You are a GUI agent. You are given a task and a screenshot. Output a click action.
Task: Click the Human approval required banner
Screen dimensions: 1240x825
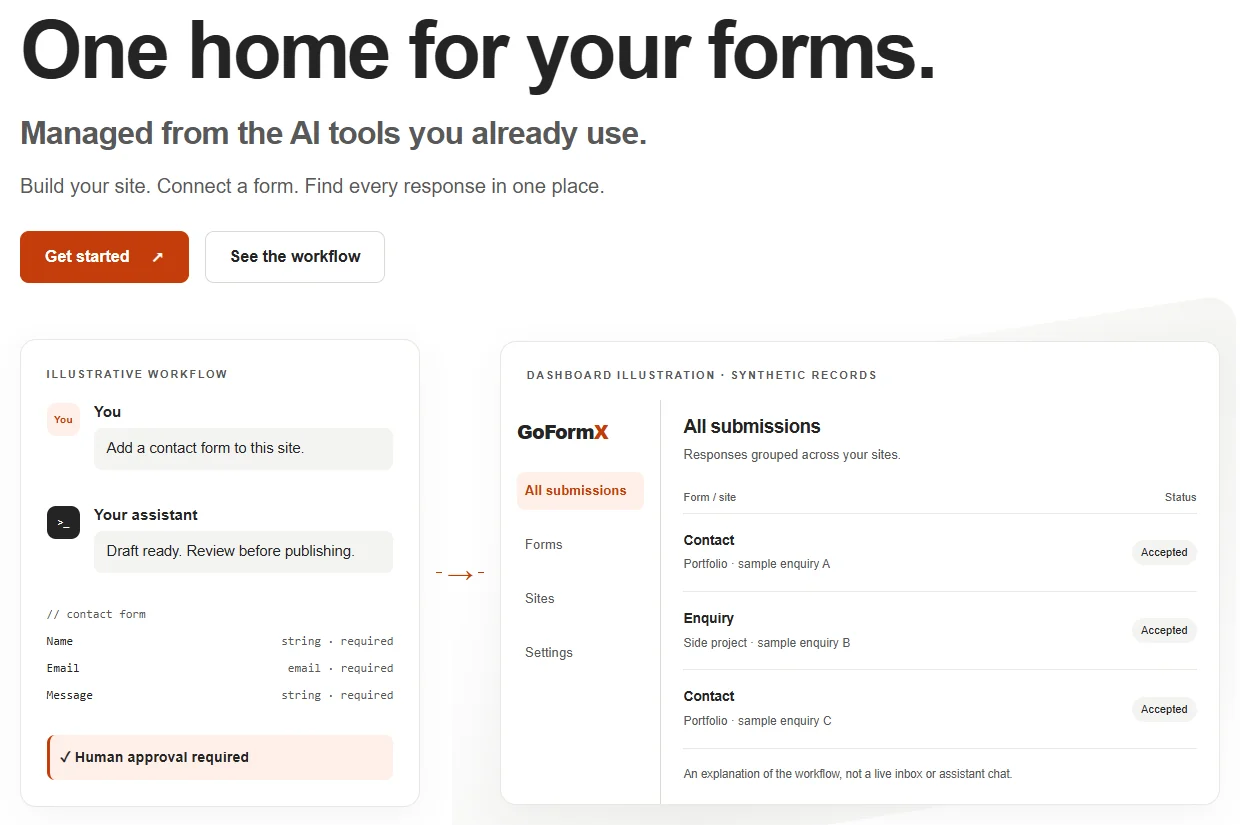coord(220,758)
